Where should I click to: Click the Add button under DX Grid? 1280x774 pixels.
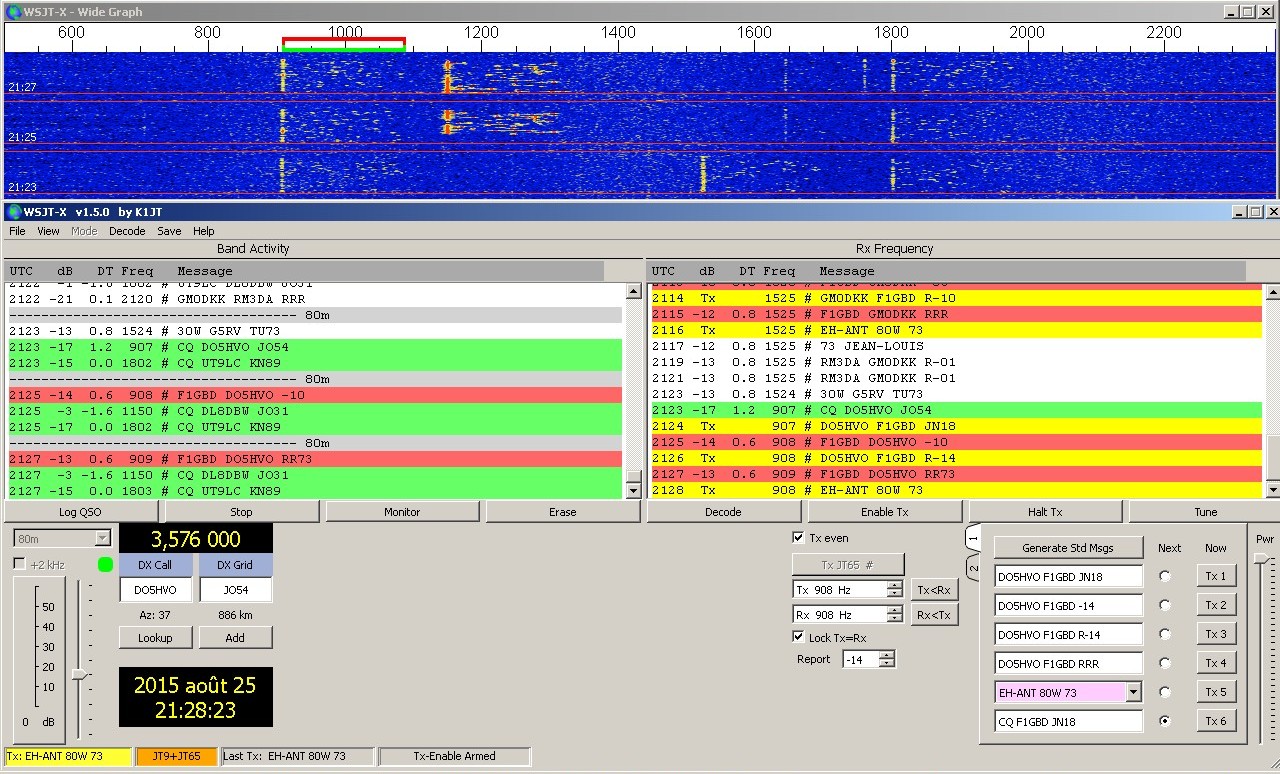235,638
